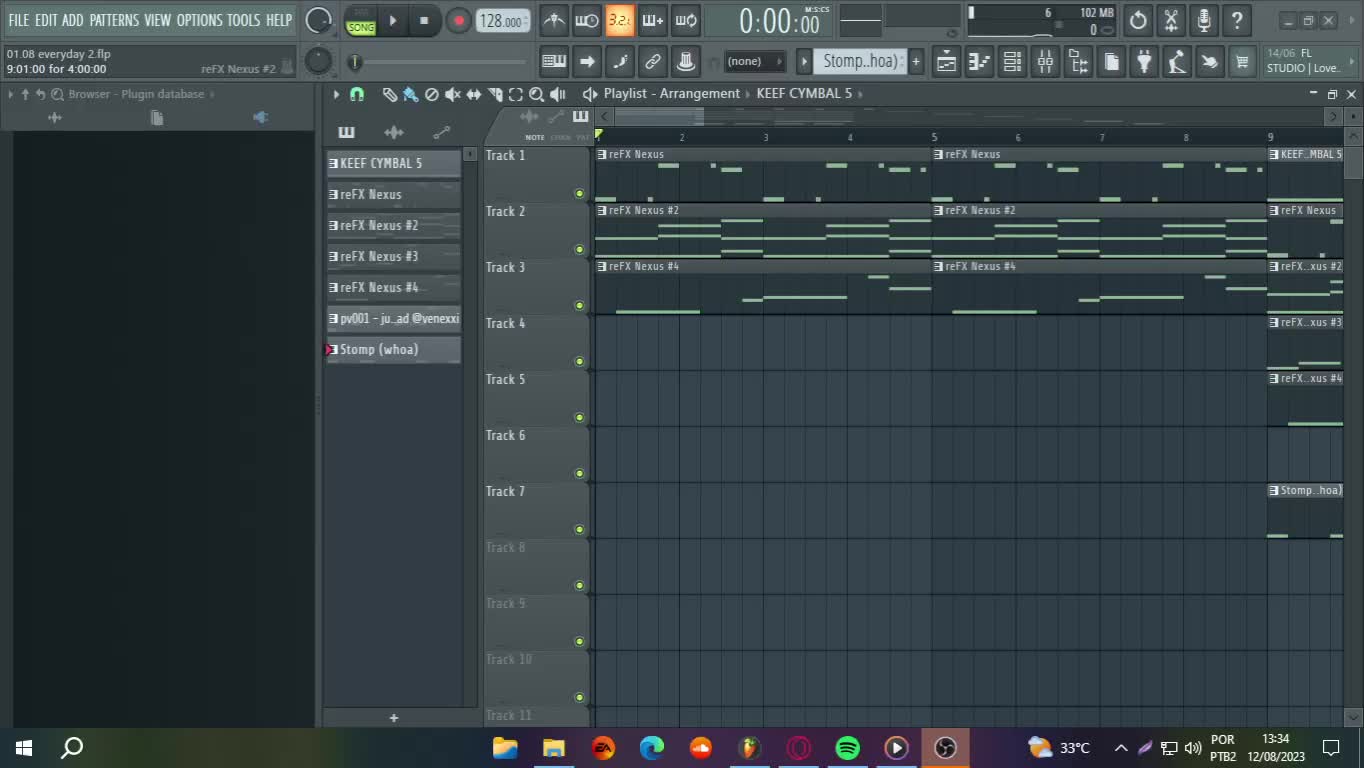1364x768 pixels.
Task: Mute Track 1 with its green light
Action: click(x=579, y=193)
